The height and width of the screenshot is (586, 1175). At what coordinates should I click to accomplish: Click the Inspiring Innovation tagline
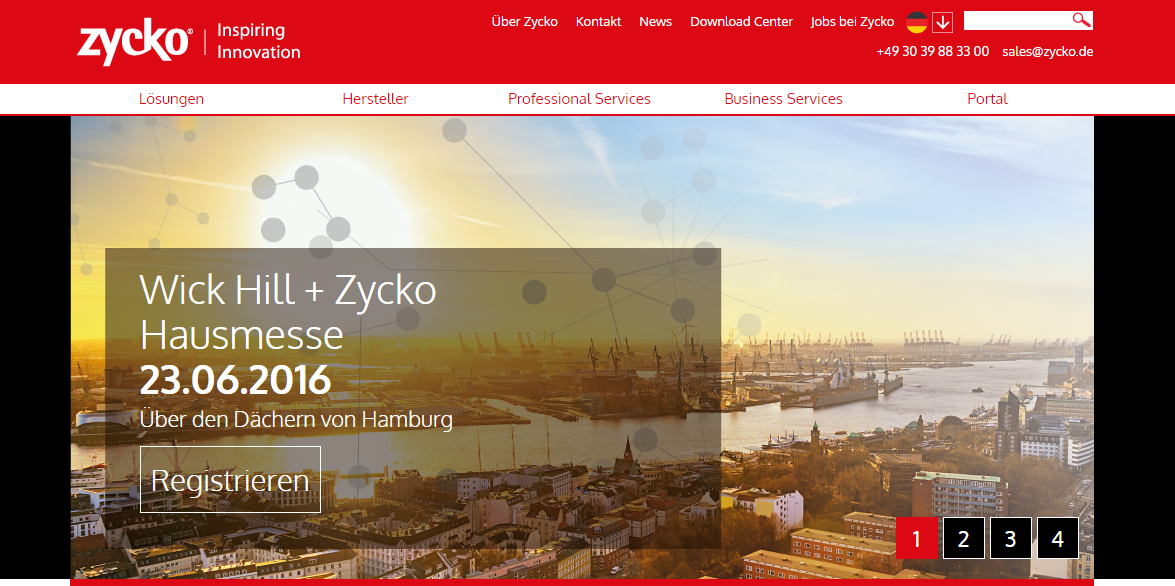259,41
